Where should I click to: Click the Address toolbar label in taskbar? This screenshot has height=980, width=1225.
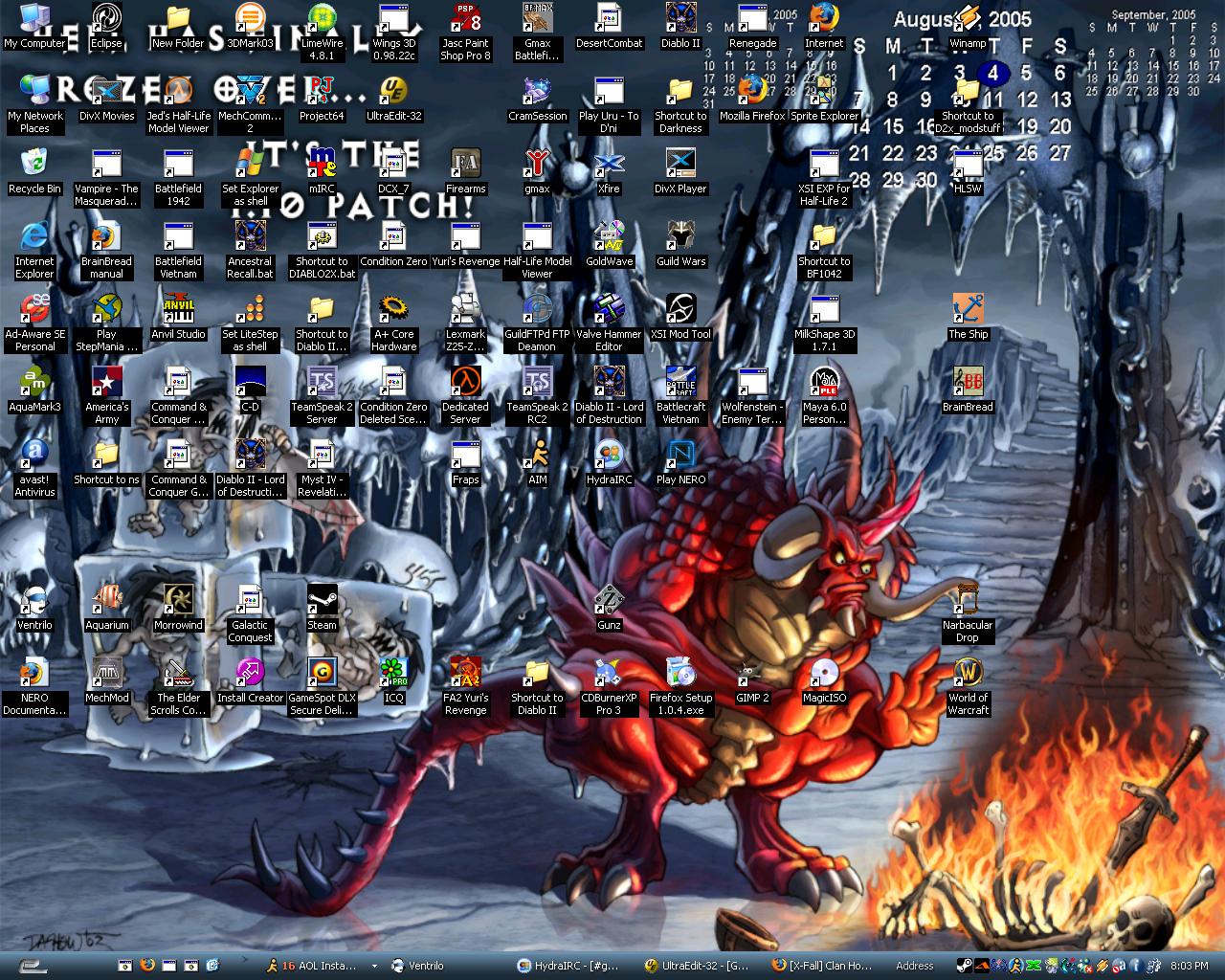tap(914, 966)
